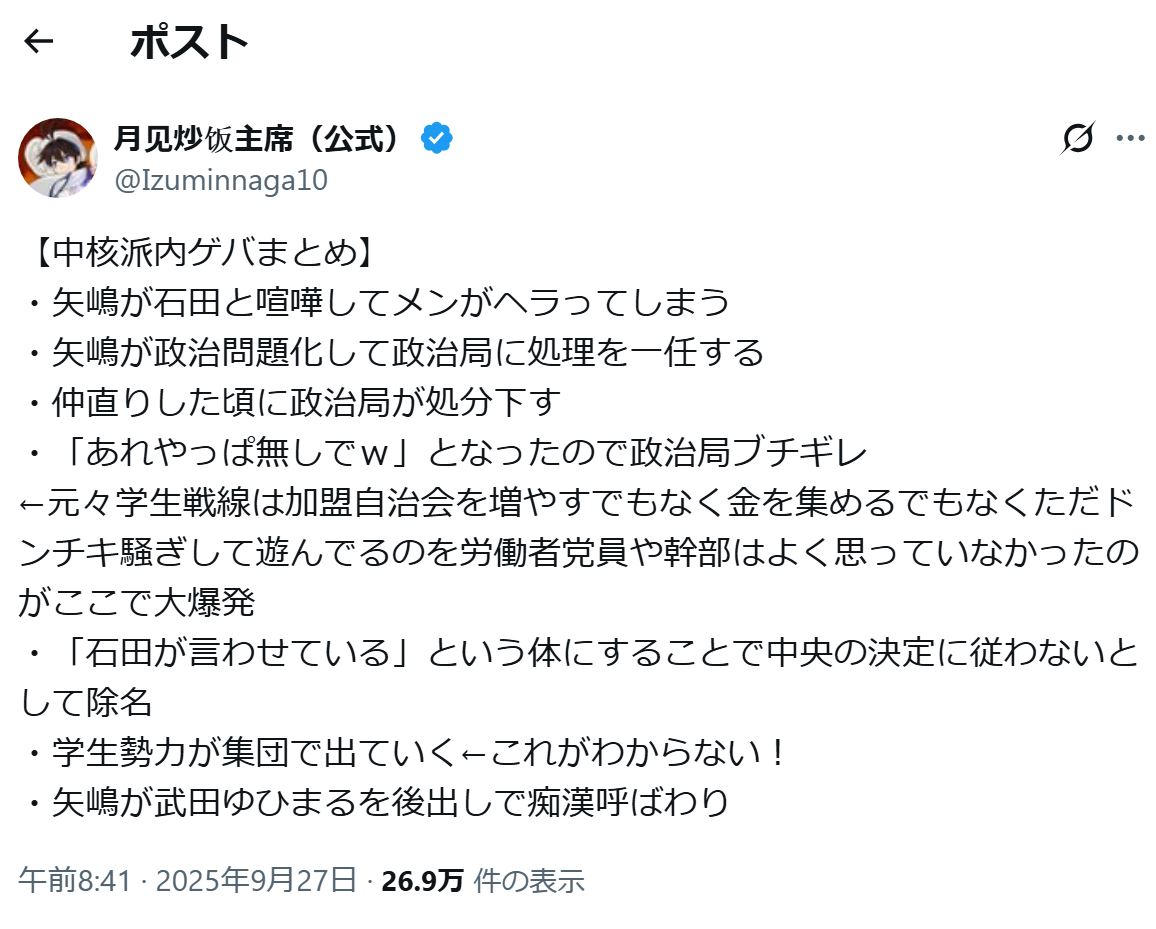Click the 26.9万 view count
This screenshot has width=1156, height=929.
[422, 880]
